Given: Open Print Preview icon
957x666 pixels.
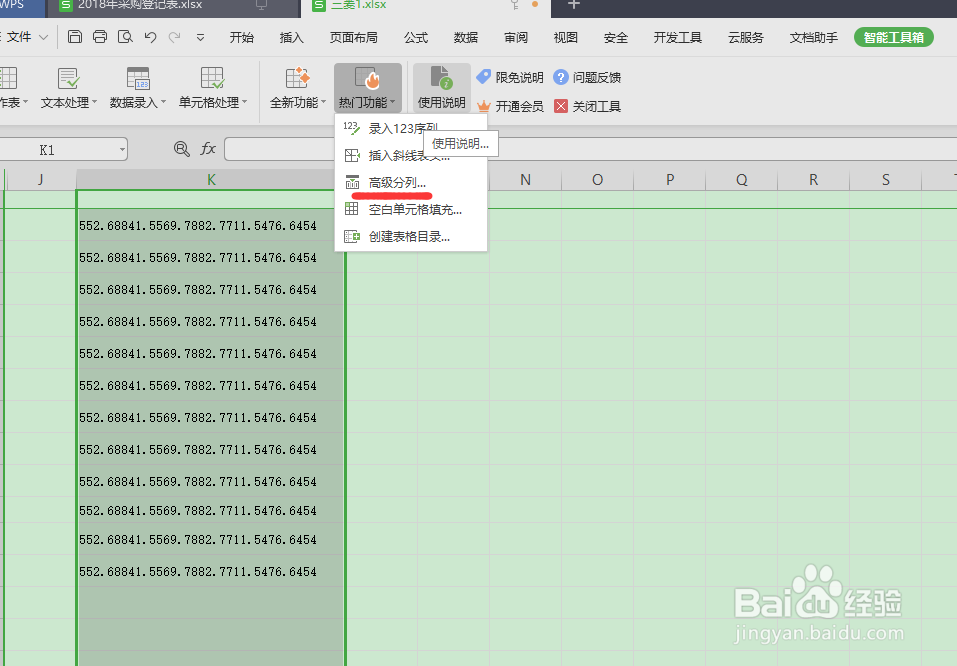Looking at the screenshot, I should pyautogui.click(x=125, y=37).
